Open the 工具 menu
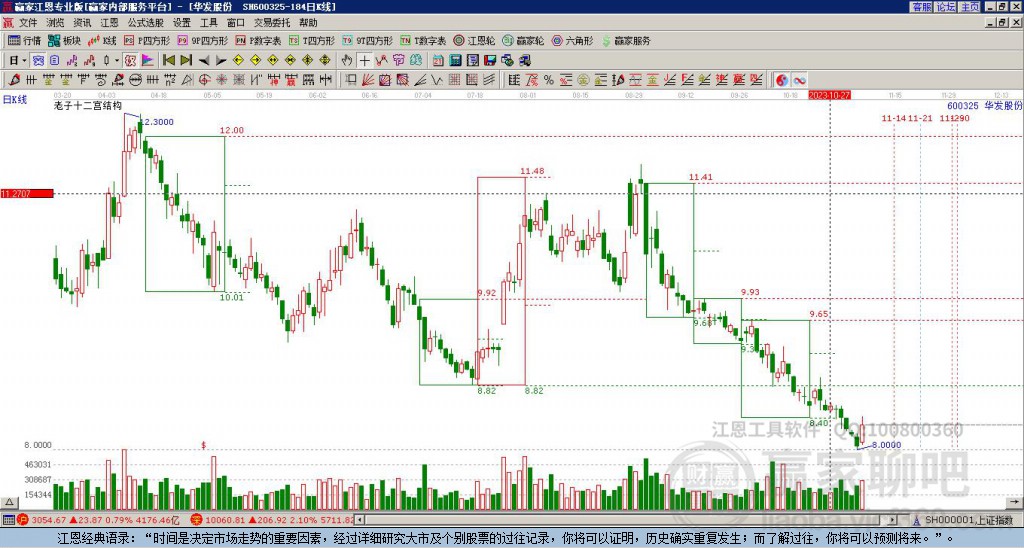Viewport: 1024px width, 548px height. [x=208, y=23]
